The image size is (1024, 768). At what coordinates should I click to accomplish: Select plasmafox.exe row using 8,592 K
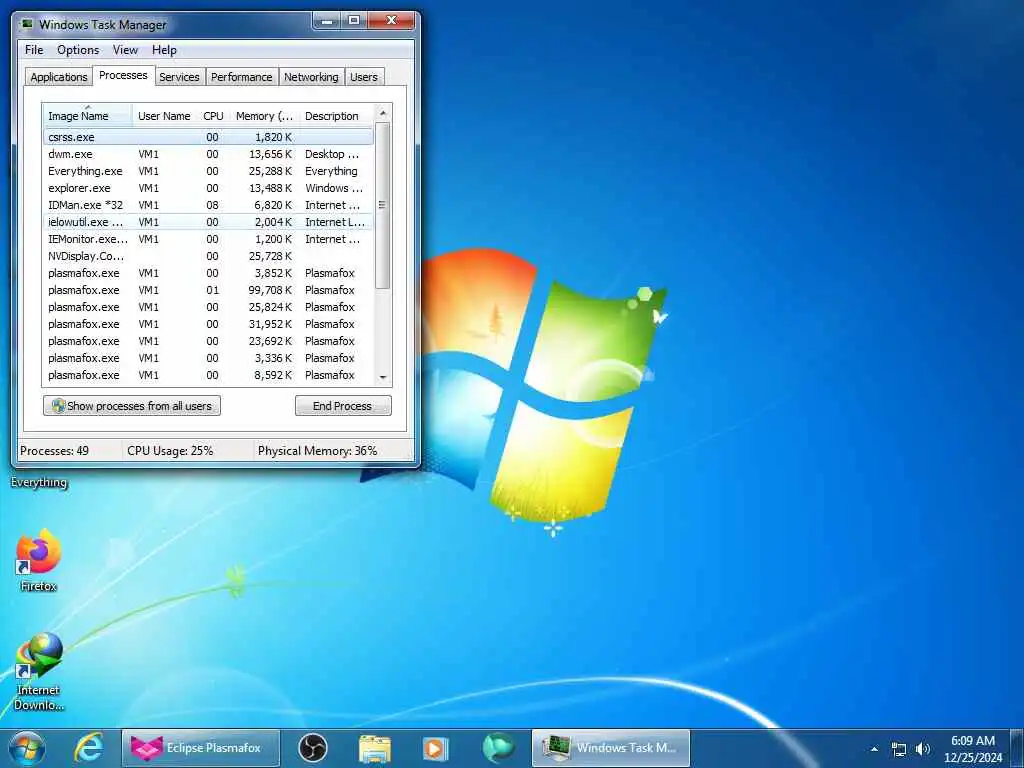pos(208,375)
